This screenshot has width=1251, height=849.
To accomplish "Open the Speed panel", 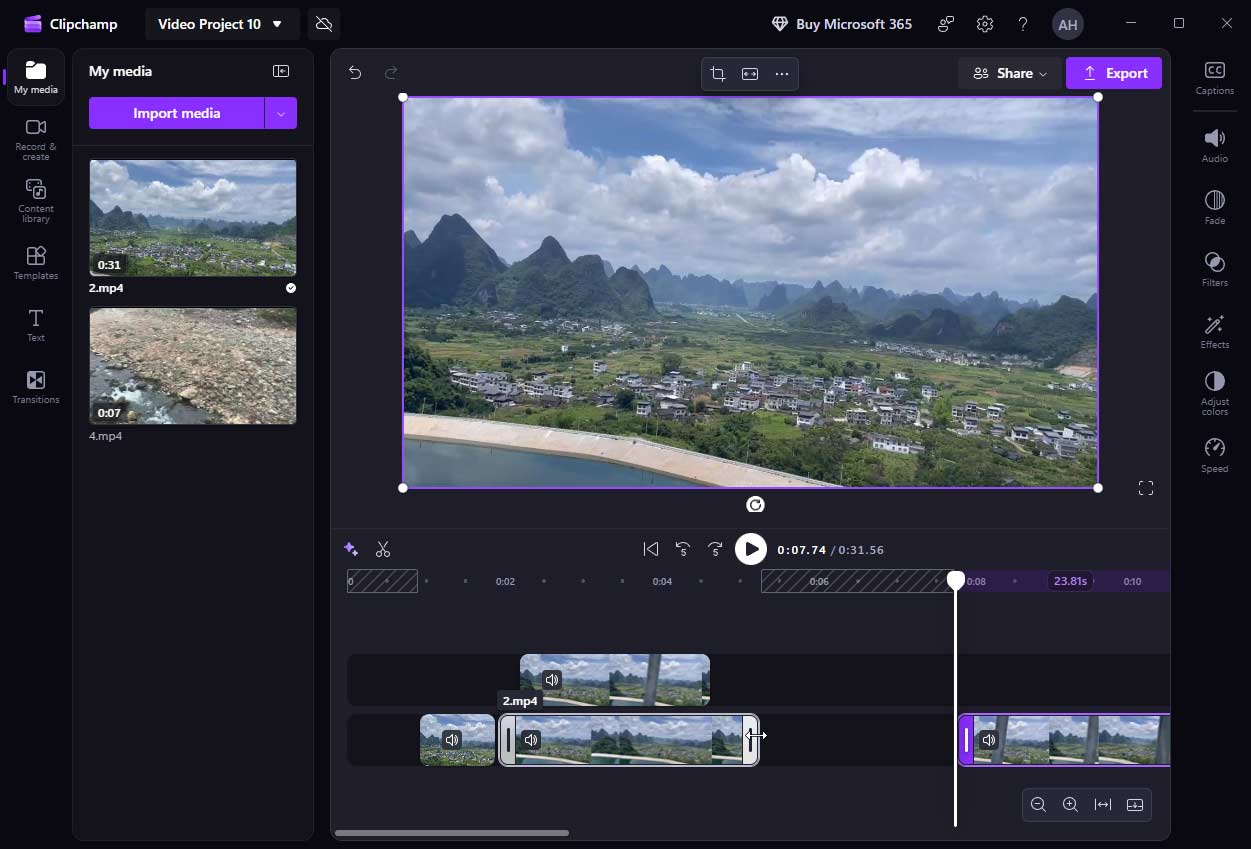I will [1213, 453].
